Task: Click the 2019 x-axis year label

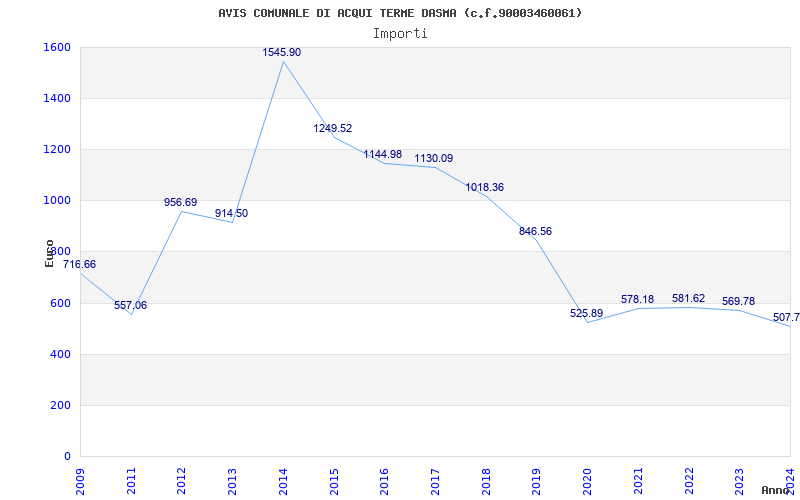Action: pyautogui.click(x=536, y=481)
